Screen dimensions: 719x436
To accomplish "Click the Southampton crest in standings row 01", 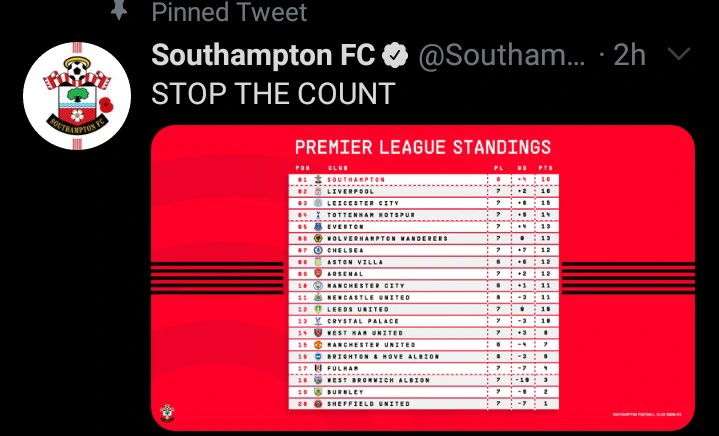I will tap(318, 179).
